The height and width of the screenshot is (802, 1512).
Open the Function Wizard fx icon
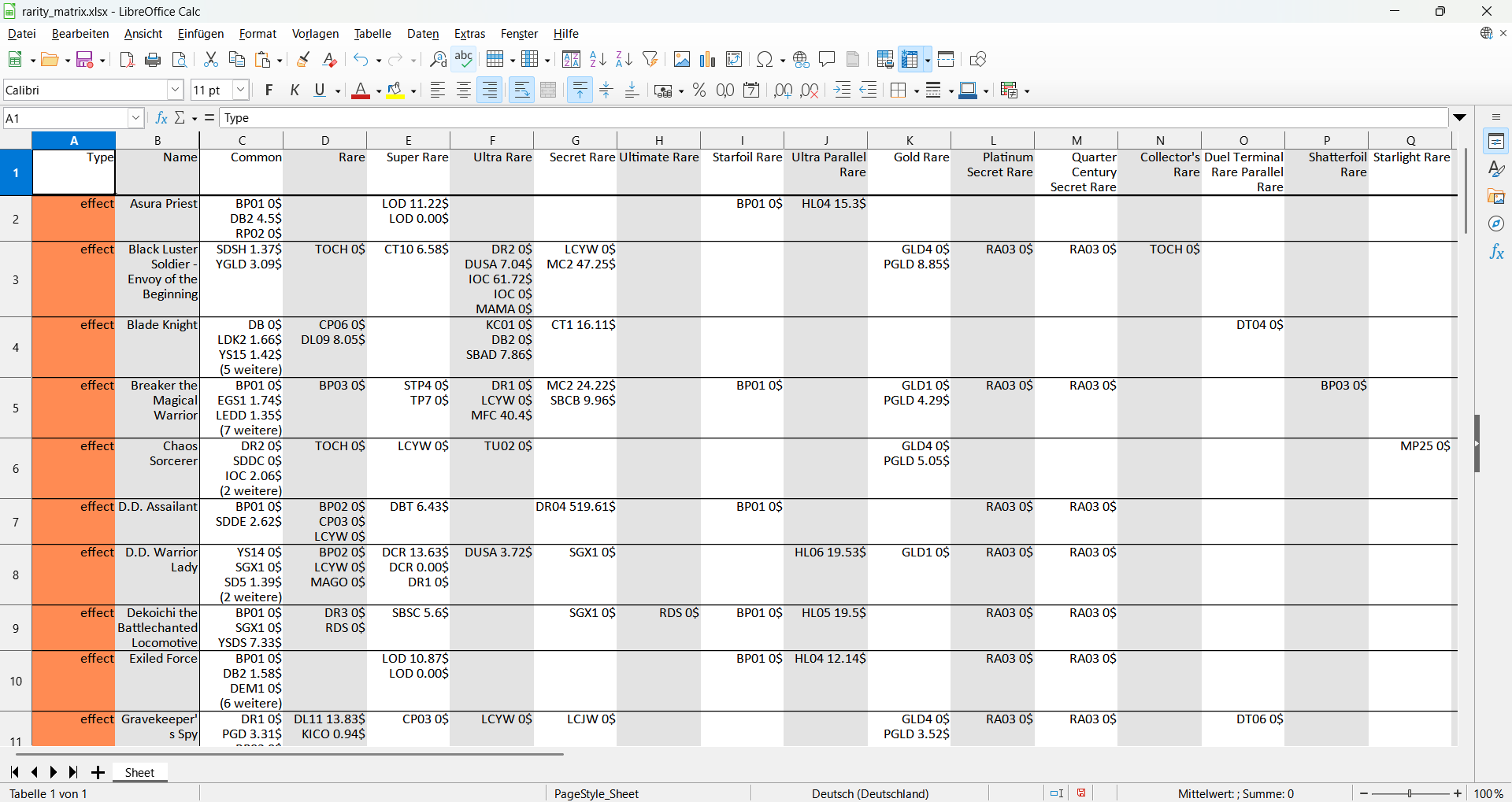(x=161, y=118)
